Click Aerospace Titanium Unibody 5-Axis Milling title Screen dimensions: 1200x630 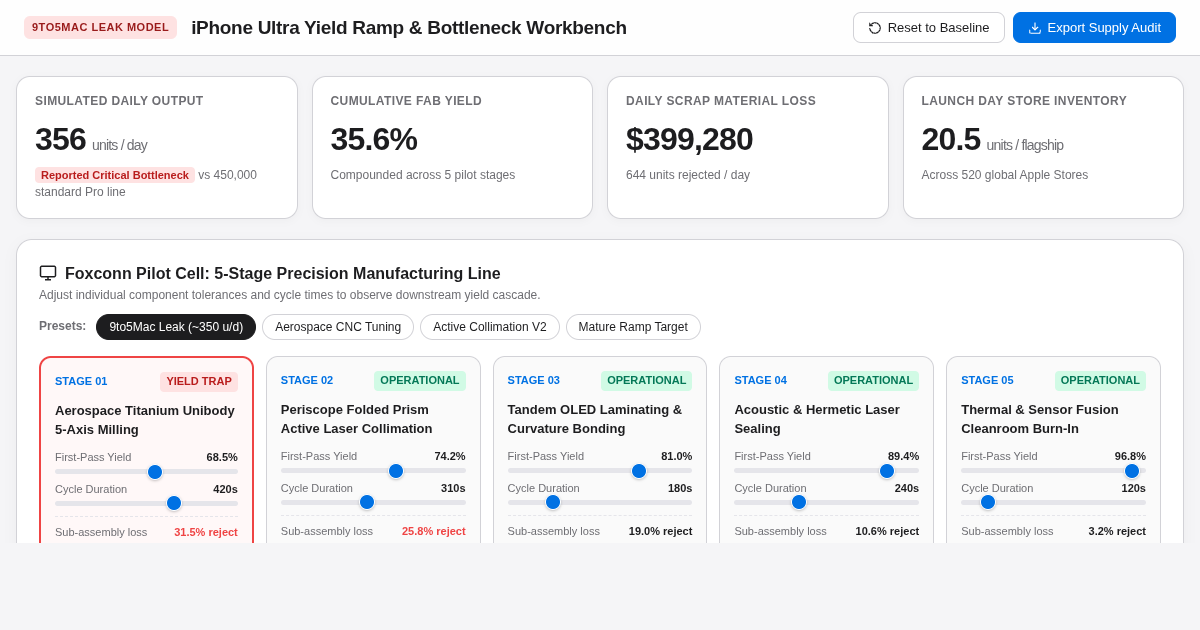click(x=145, y=420)
